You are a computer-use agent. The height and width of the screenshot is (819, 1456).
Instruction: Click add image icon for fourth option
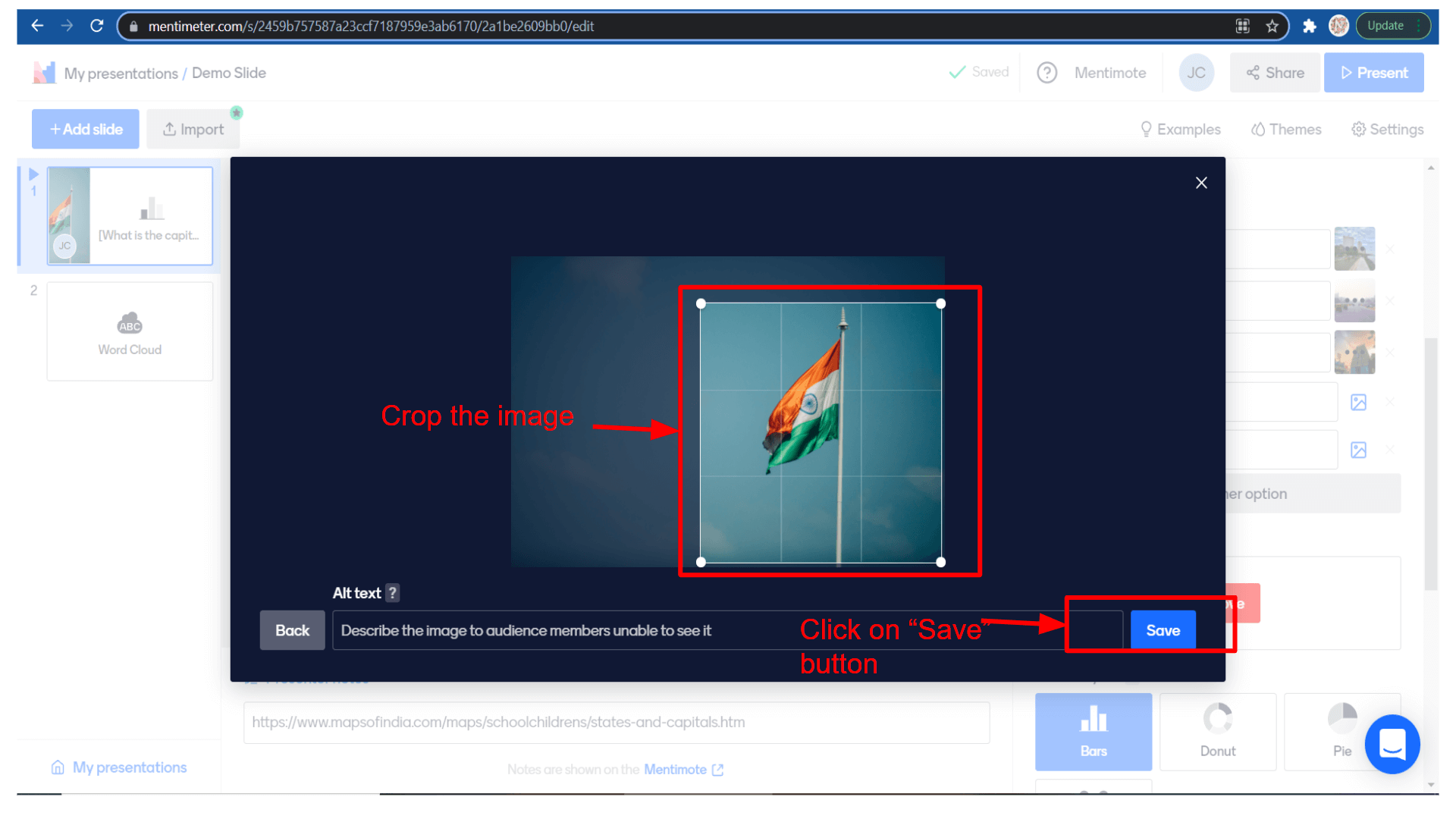pyautogui.click(x=1358, y=402)
